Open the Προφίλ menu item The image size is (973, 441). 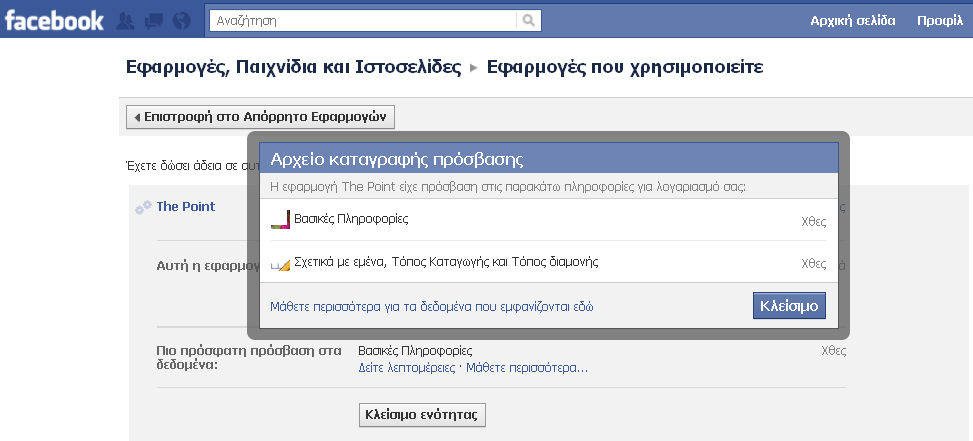938,20
